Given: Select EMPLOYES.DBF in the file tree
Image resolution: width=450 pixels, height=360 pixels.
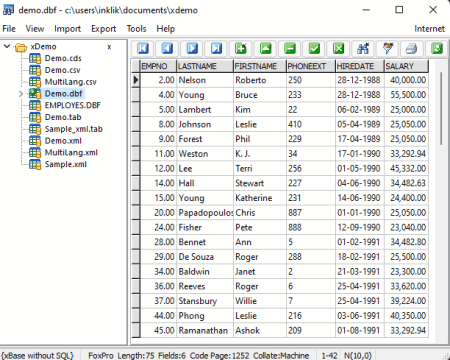Looking at the screenshot, I should click(73, 105).
